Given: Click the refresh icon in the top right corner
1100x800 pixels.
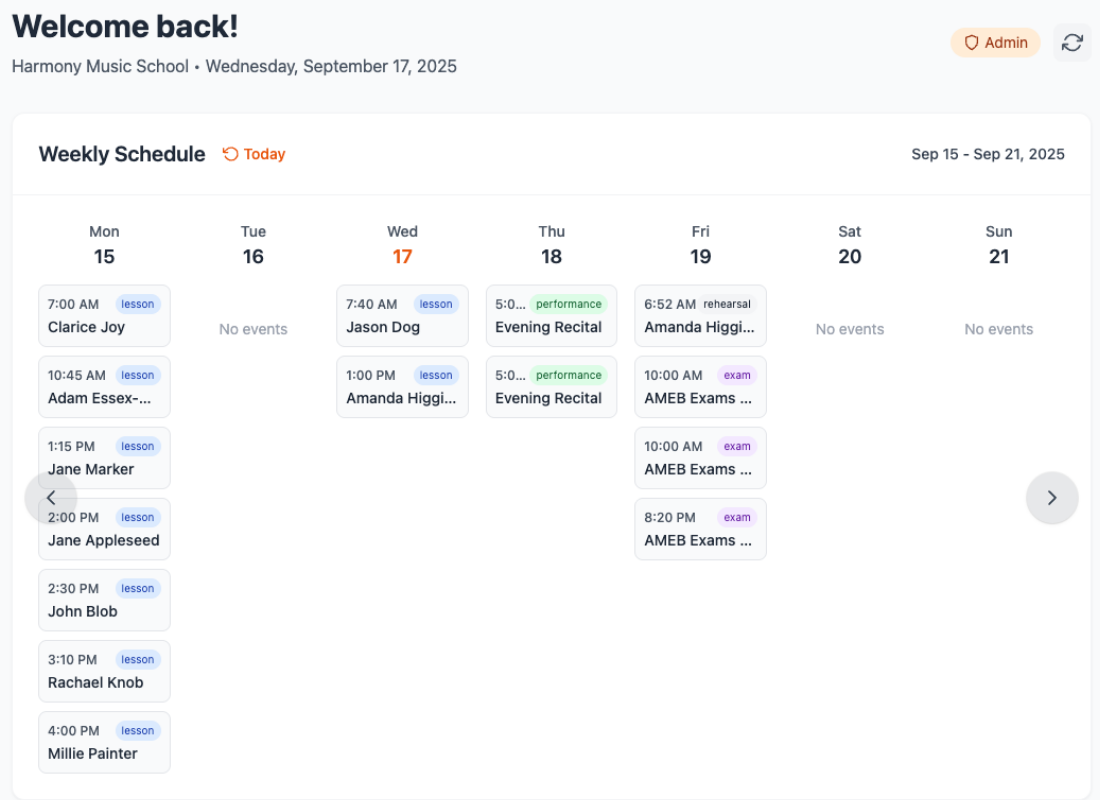Looking at the screenshot, I should 1072,42.
